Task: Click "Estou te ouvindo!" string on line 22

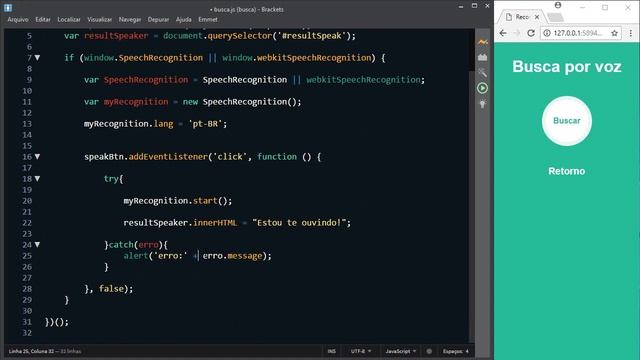Action: click(299, 223)
